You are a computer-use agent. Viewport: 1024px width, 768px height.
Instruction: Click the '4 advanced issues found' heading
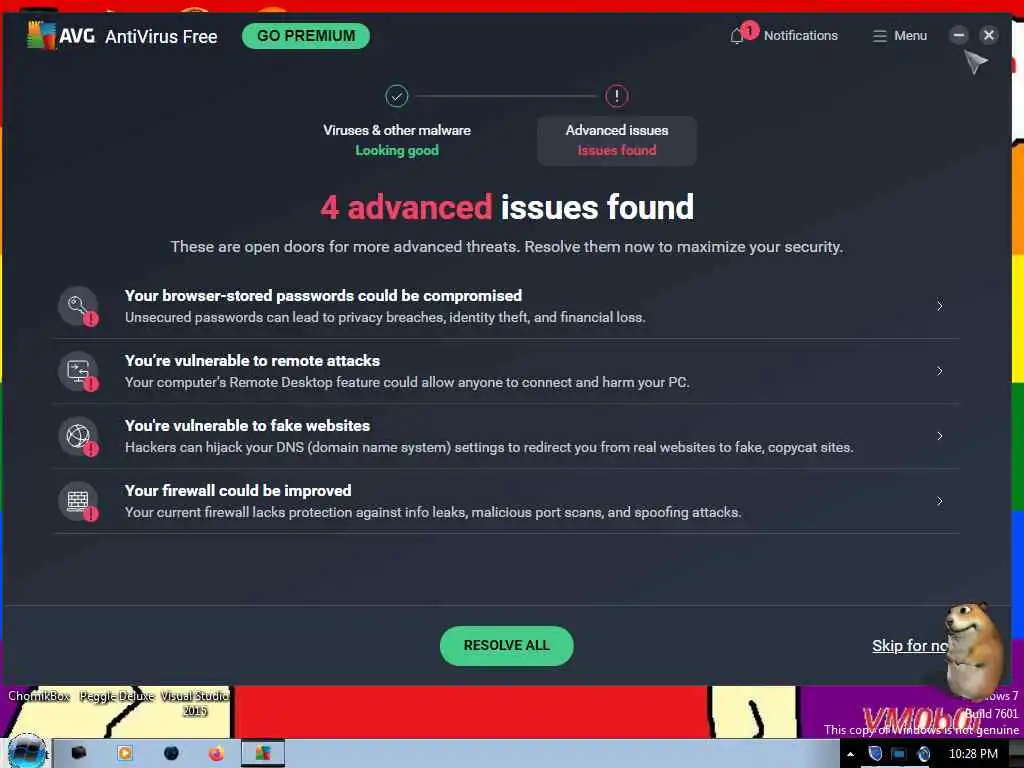[507, 207]
